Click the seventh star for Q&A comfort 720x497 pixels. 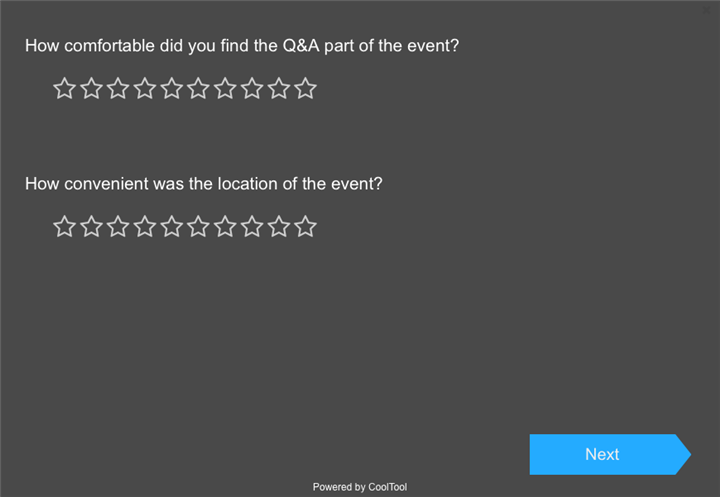pos(226,89)
